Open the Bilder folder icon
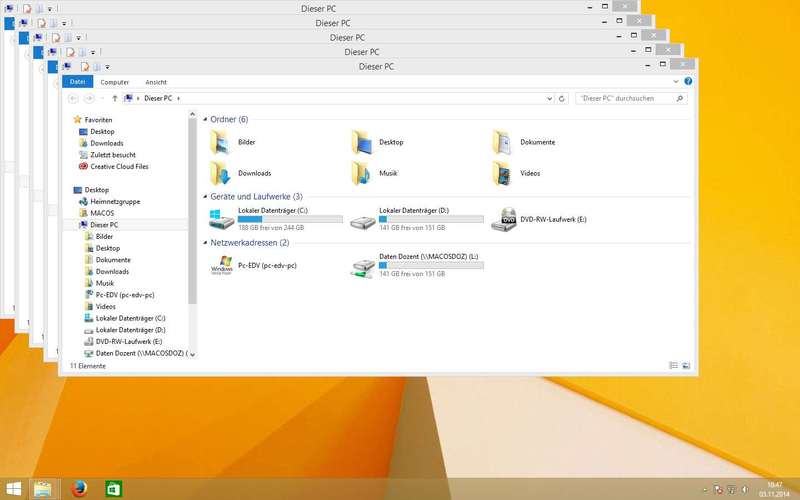Image resolution: width=800 pixels, height=500 pixels. (220, 142)
